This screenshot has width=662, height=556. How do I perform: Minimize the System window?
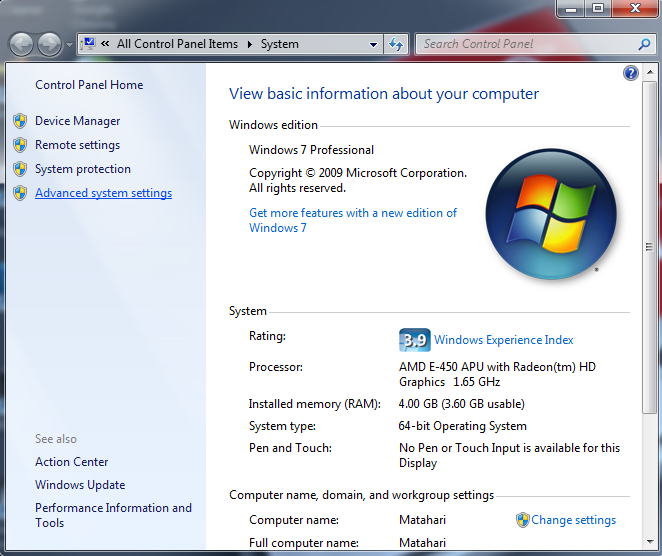[x=571, y=8]
